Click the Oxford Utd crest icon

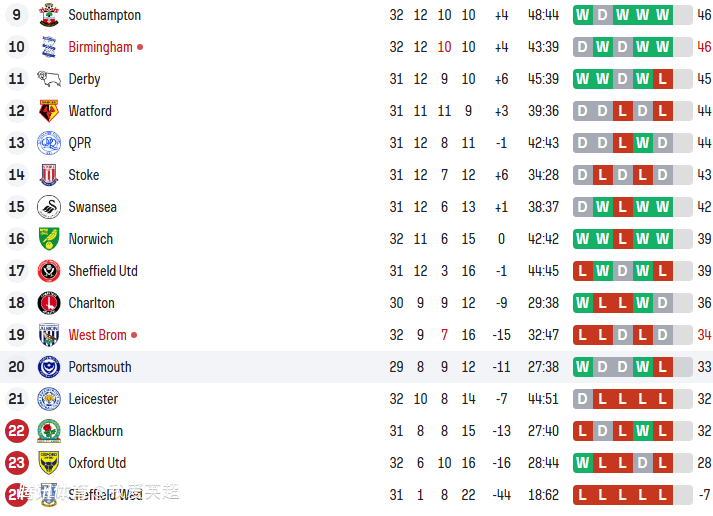(48, 463)
